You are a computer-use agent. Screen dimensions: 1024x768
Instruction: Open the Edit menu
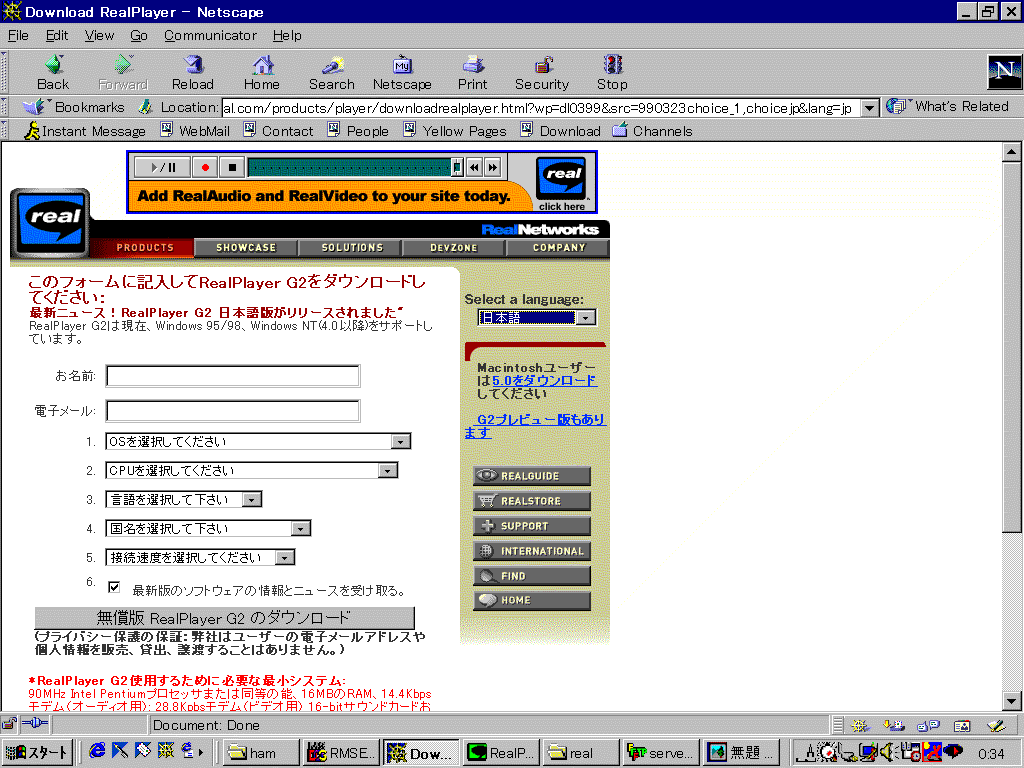click(x=57, y=35)
